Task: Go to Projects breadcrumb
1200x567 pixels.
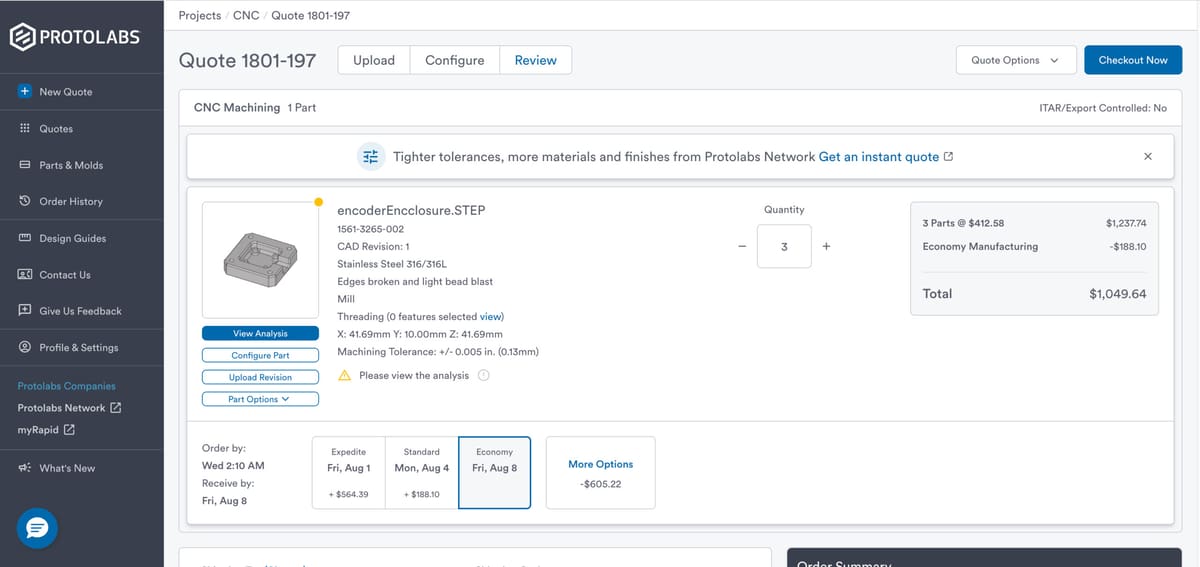Action: click(199, 15)
